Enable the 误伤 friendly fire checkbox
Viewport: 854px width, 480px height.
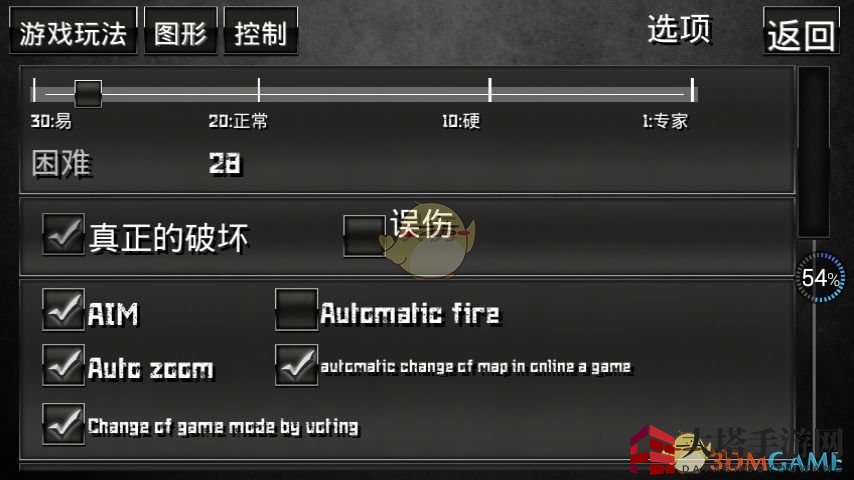(364, 235)
